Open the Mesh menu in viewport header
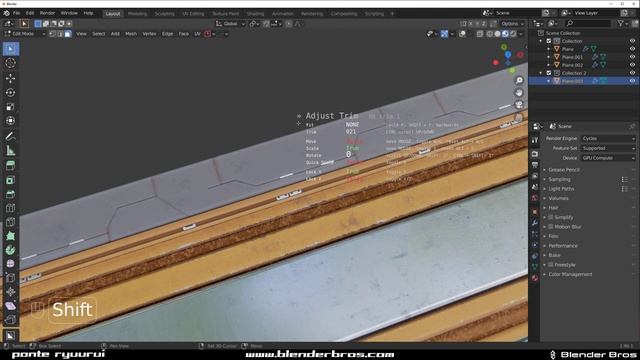This screenshot has height=360, width=640. pyautogui.click(x=131, y=34)
